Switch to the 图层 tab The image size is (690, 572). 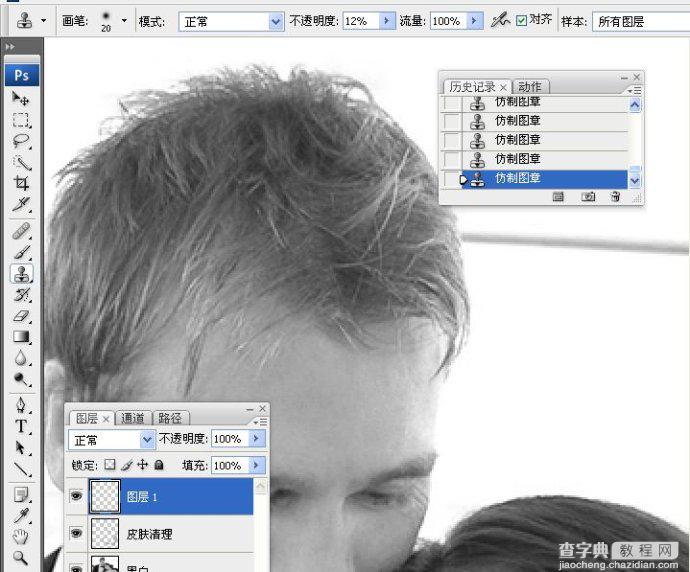coord(87,418)
